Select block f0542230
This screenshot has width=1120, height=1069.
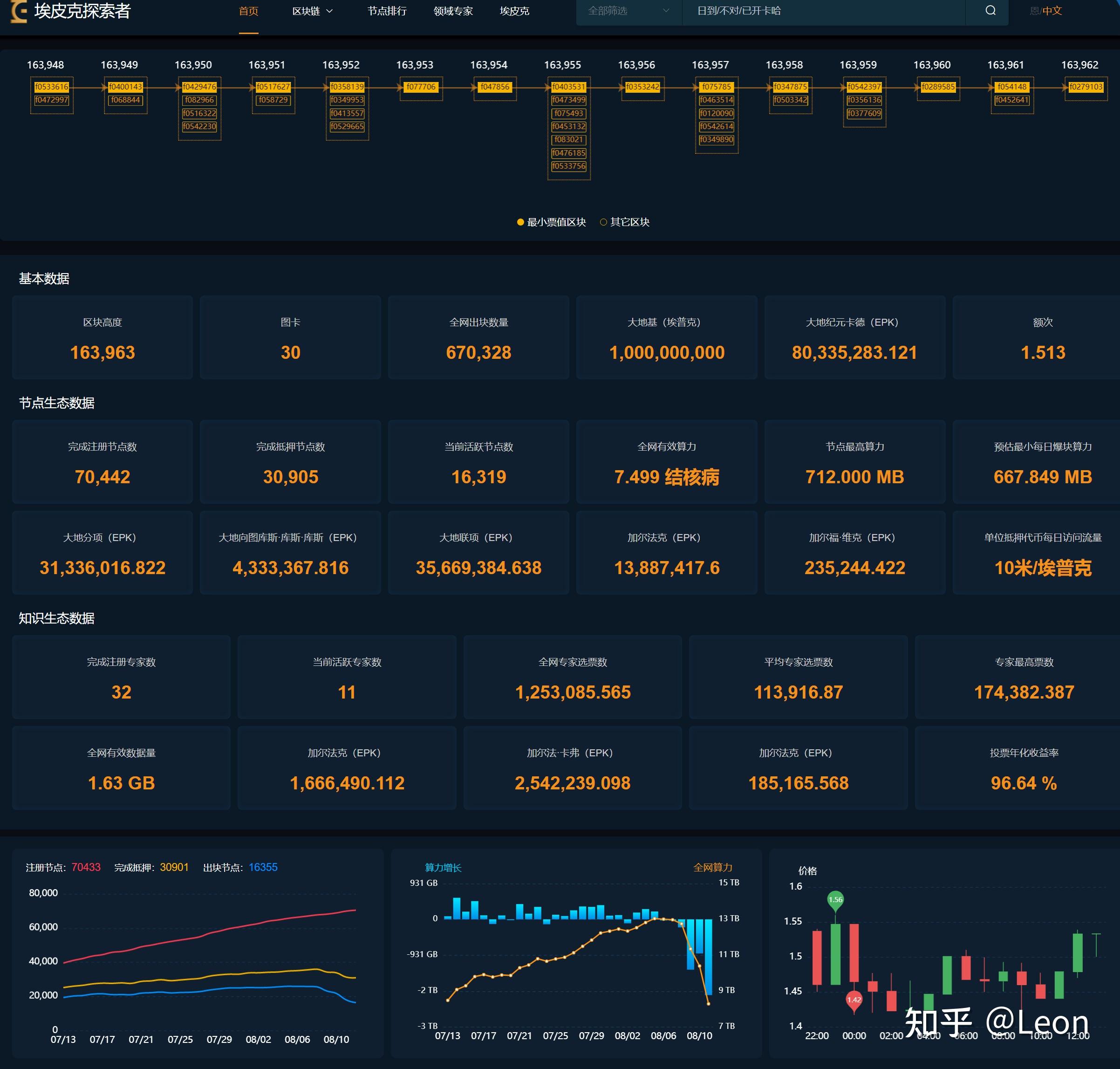[x=199, y=126]
